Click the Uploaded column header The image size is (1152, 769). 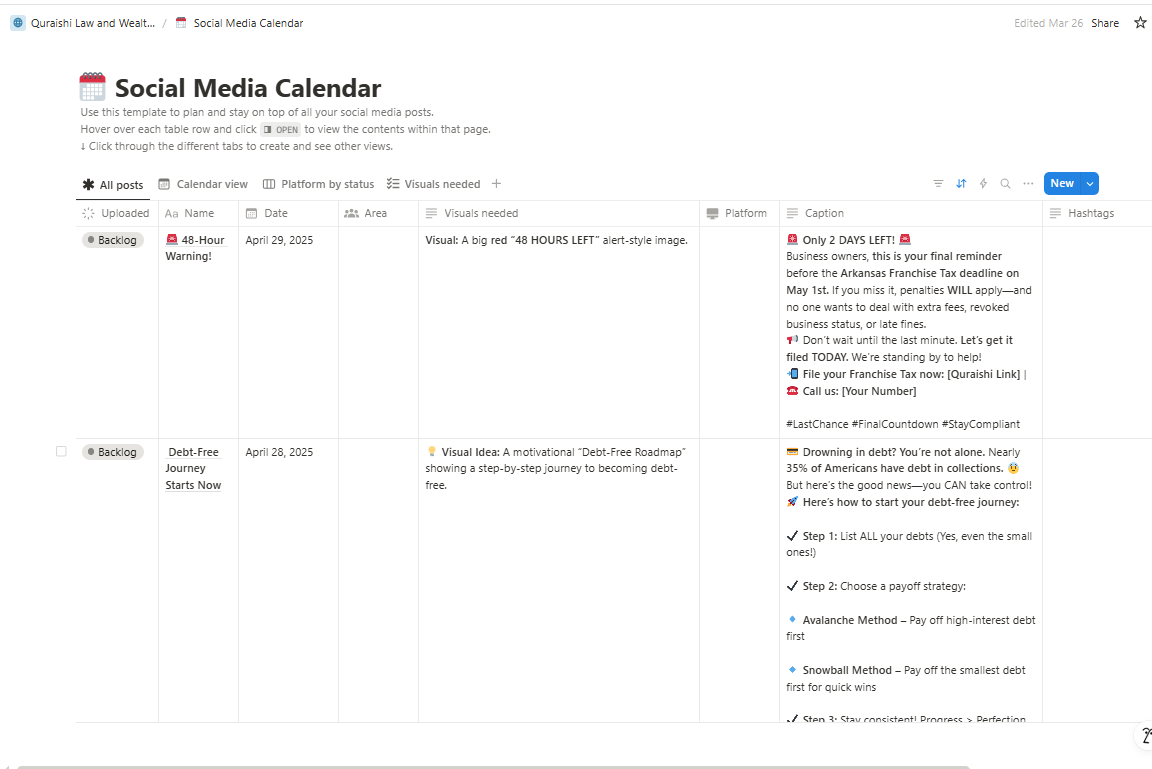(x=117, y=213)
